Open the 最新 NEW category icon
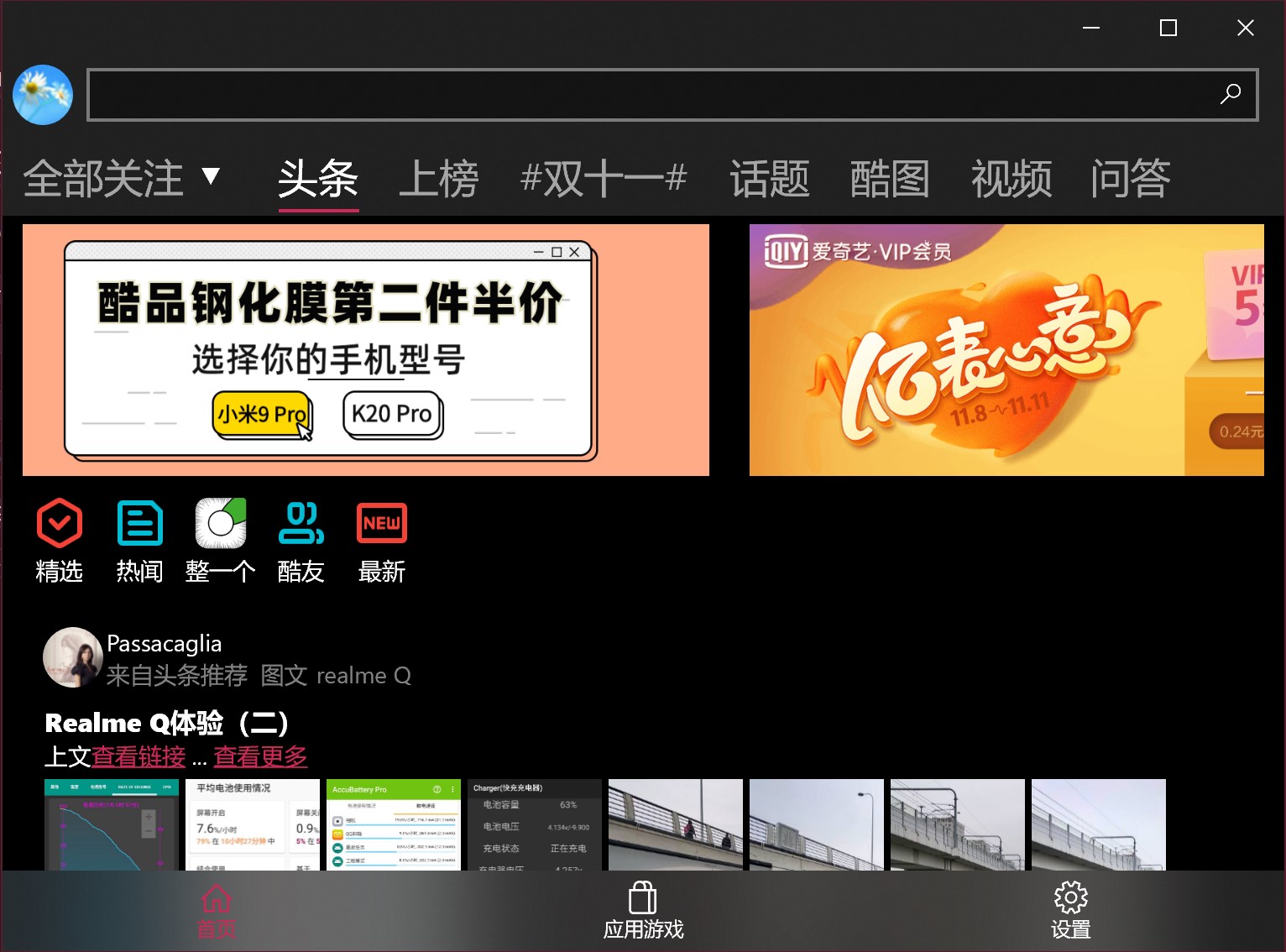Viewport: 1286px width, 952px height. click(382, 541)
